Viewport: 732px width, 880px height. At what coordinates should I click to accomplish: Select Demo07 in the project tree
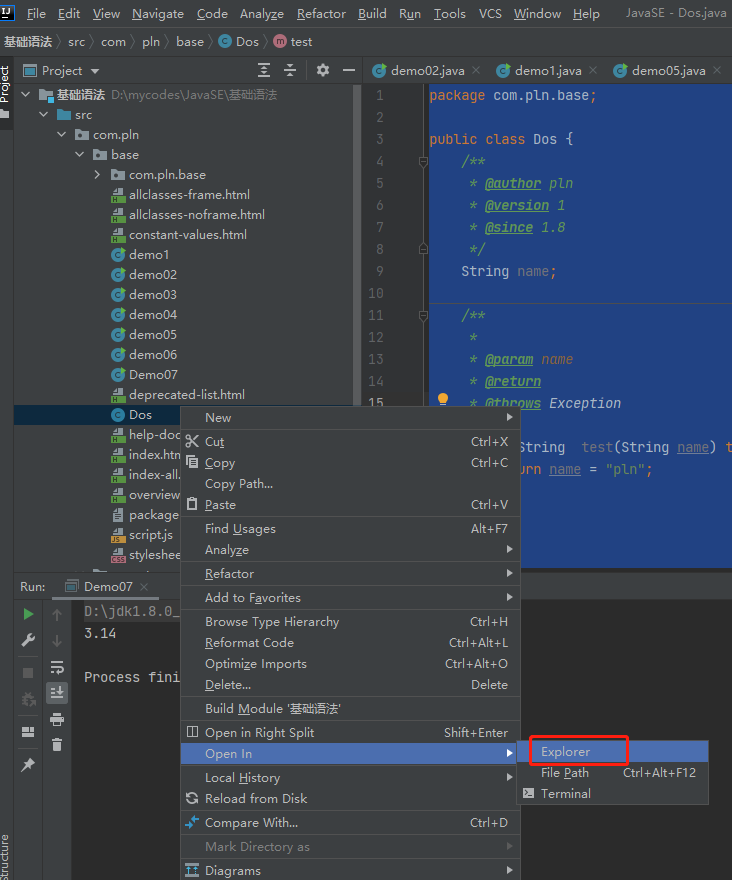(153, 374)
